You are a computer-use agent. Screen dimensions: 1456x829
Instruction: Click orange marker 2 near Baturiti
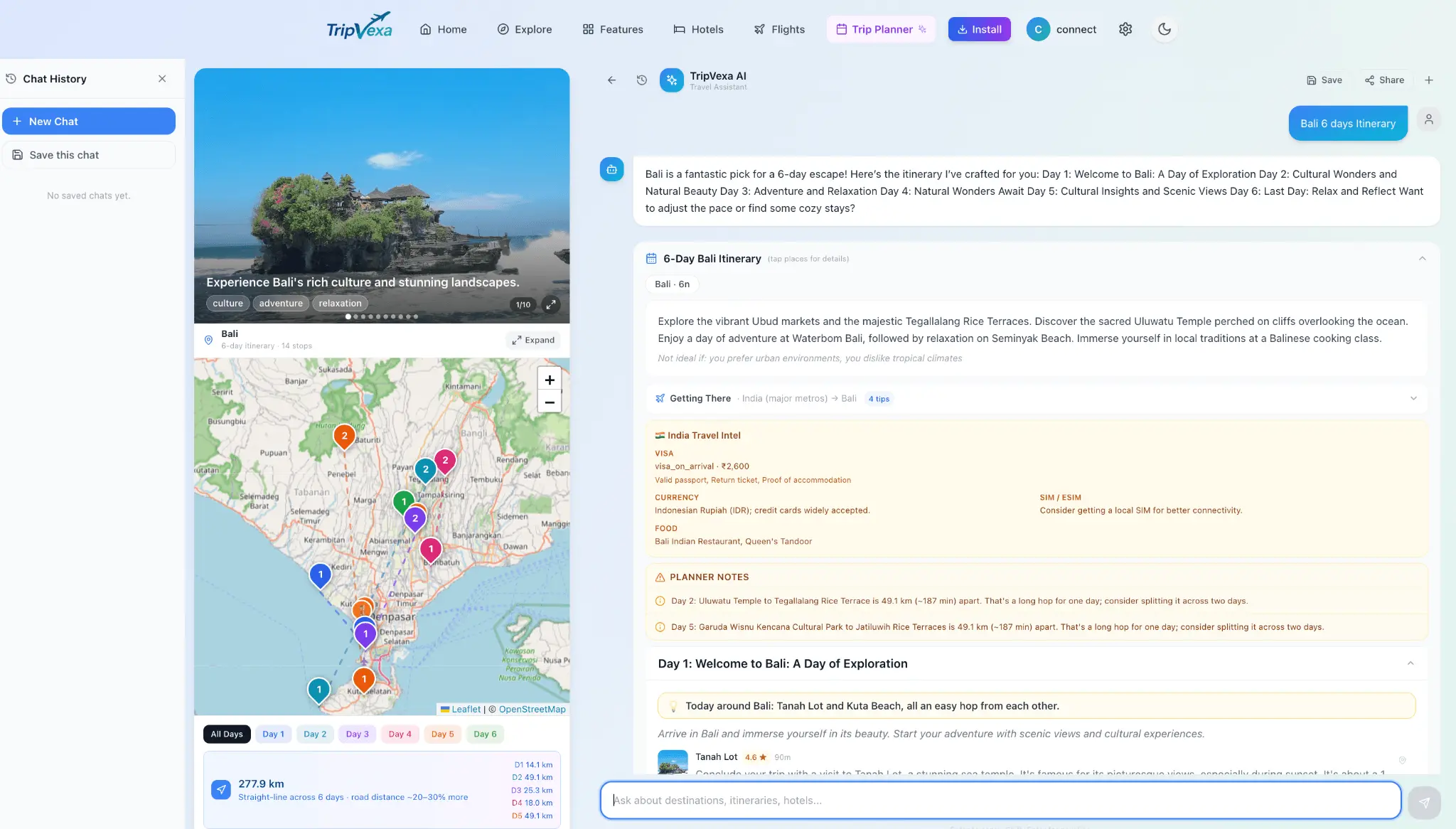345,437
